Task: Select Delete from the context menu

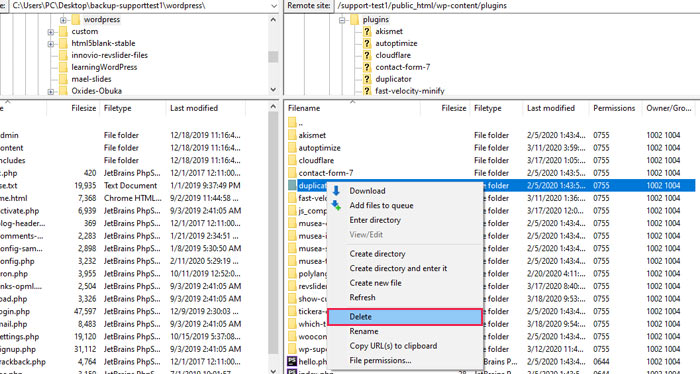Action: pos(405,317)
